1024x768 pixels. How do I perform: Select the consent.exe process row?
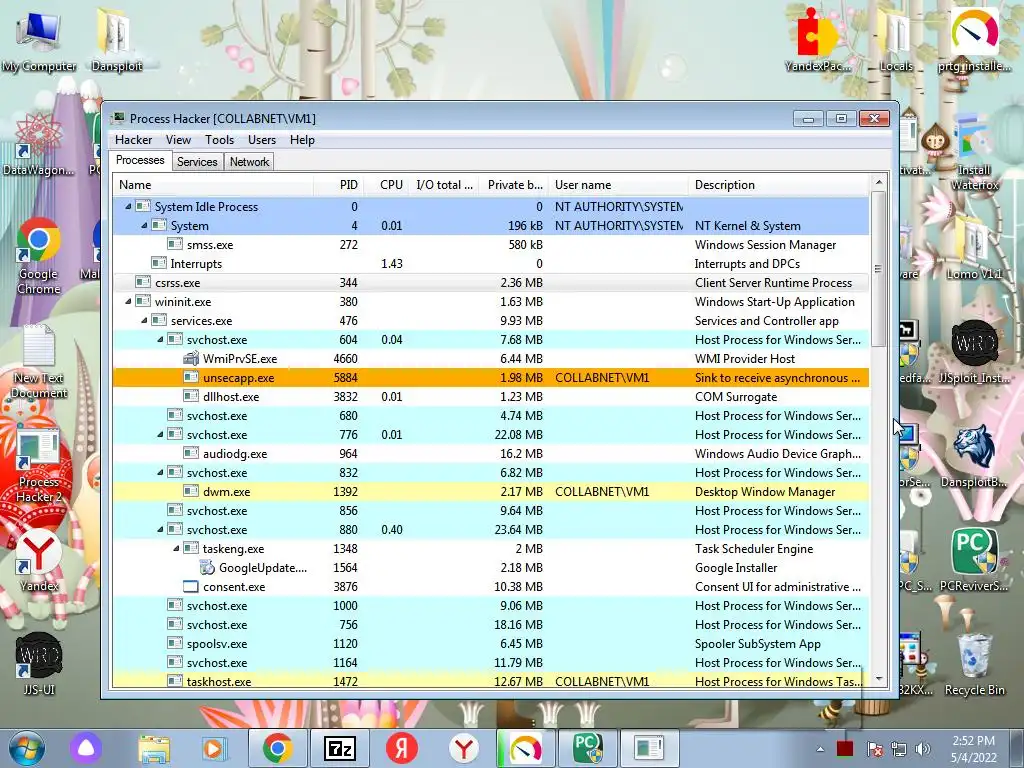491,586
